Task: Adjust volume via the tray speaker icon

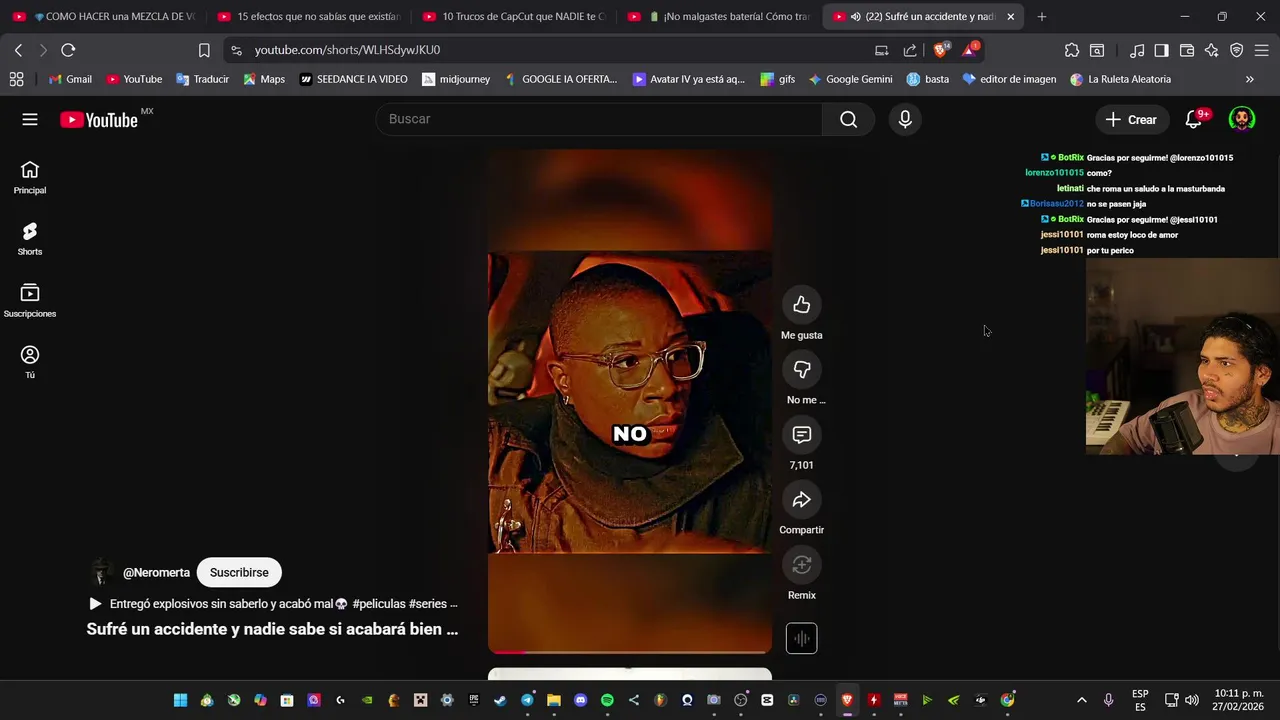Action: coord(1191,700)
